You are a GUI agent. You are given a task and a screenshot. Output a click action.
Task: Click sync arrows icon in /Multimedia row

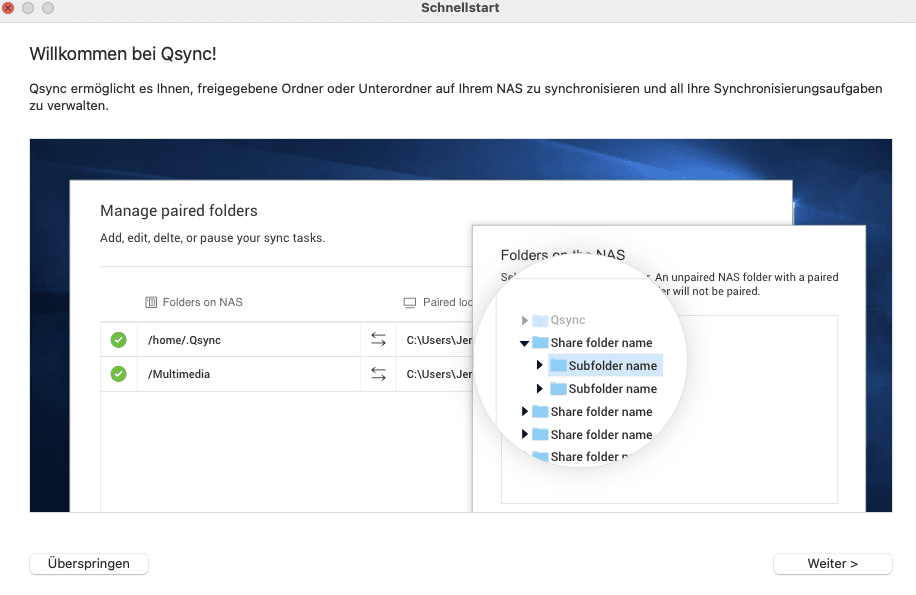point(379,374)
